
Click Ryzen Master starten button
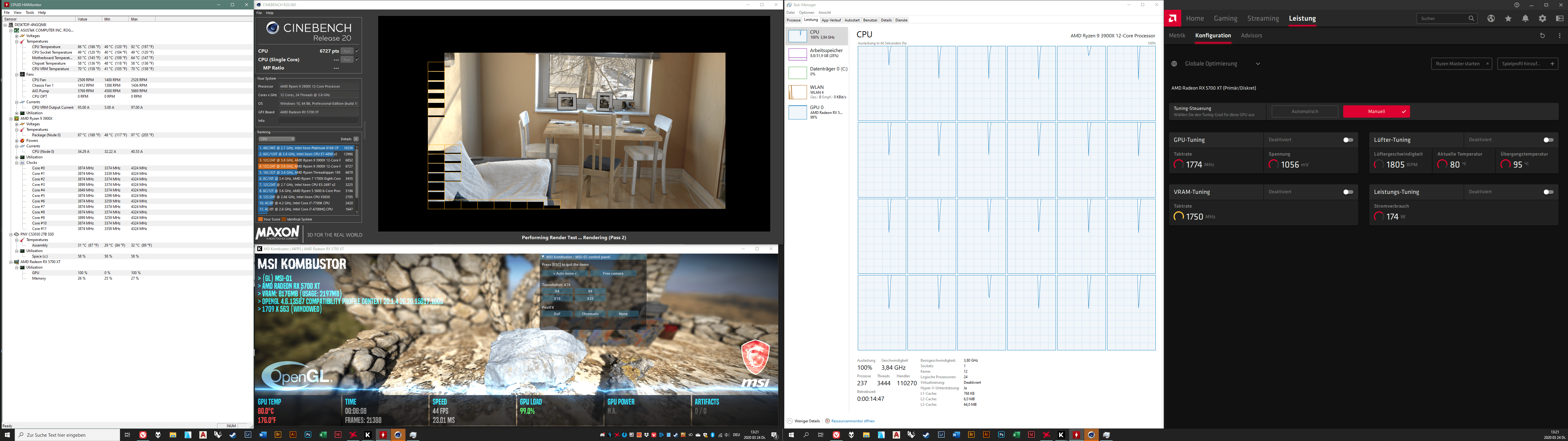pos(1461,63)
